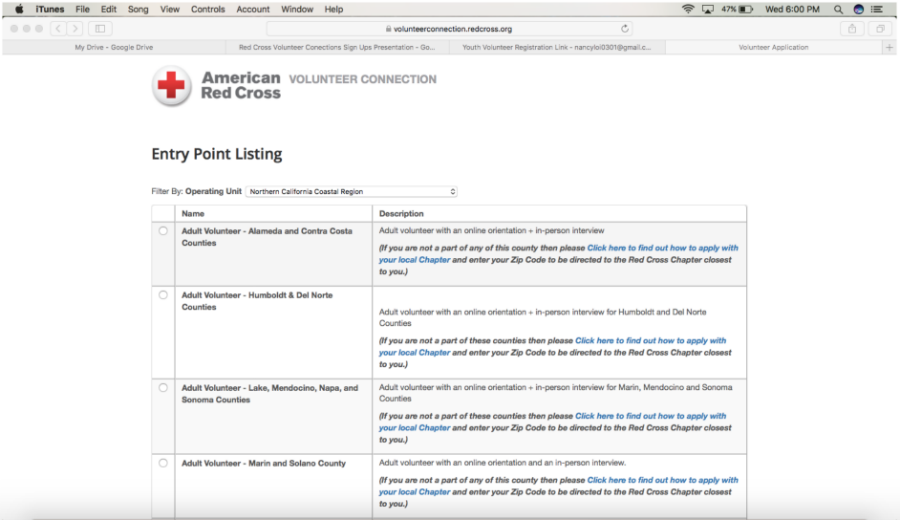Open the Controls menu in the menu bar
This screenshot has height=520, width=900.
(208, 9)
